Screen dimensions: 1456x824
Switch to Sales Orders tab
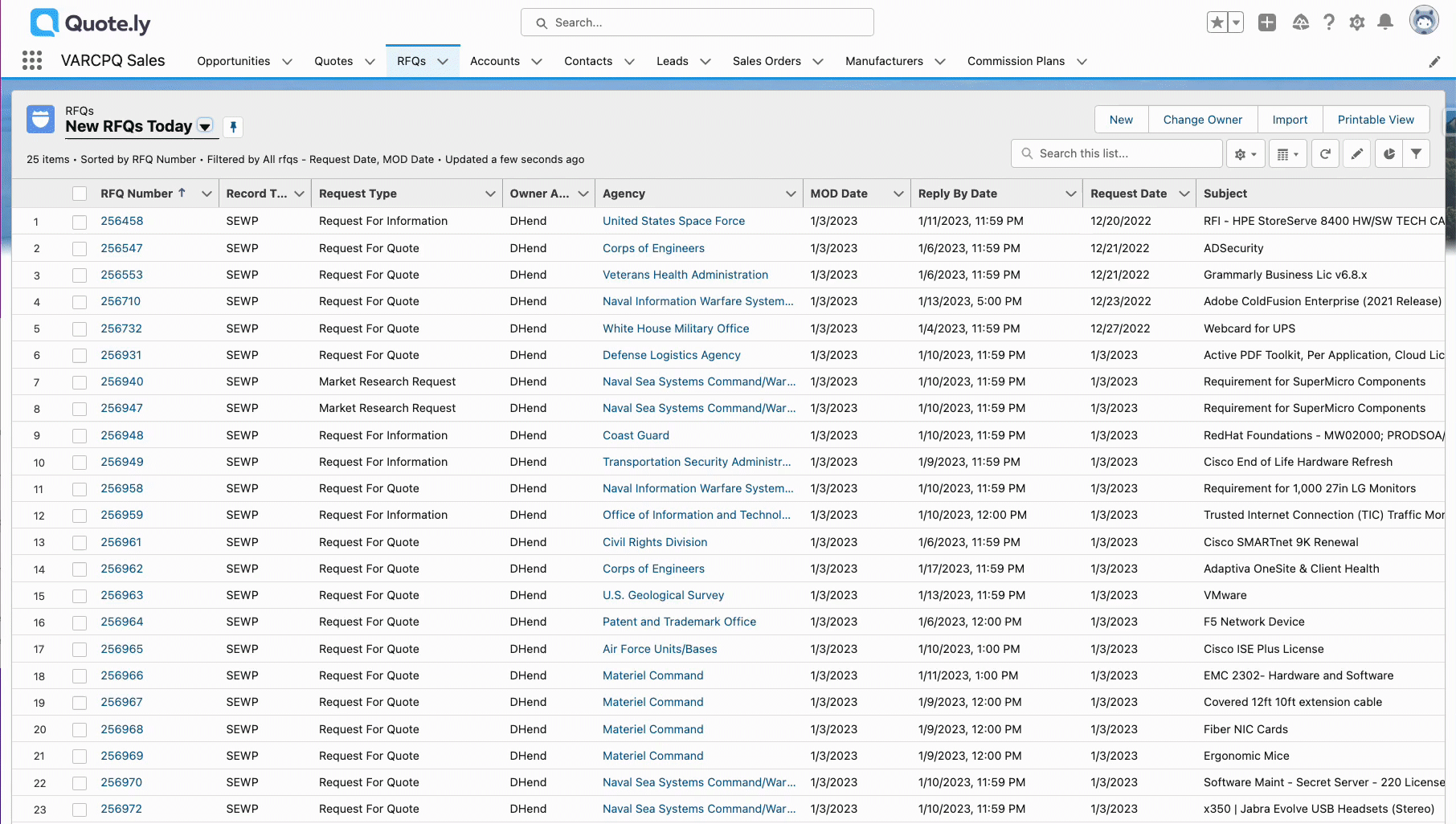click(767, 61)
